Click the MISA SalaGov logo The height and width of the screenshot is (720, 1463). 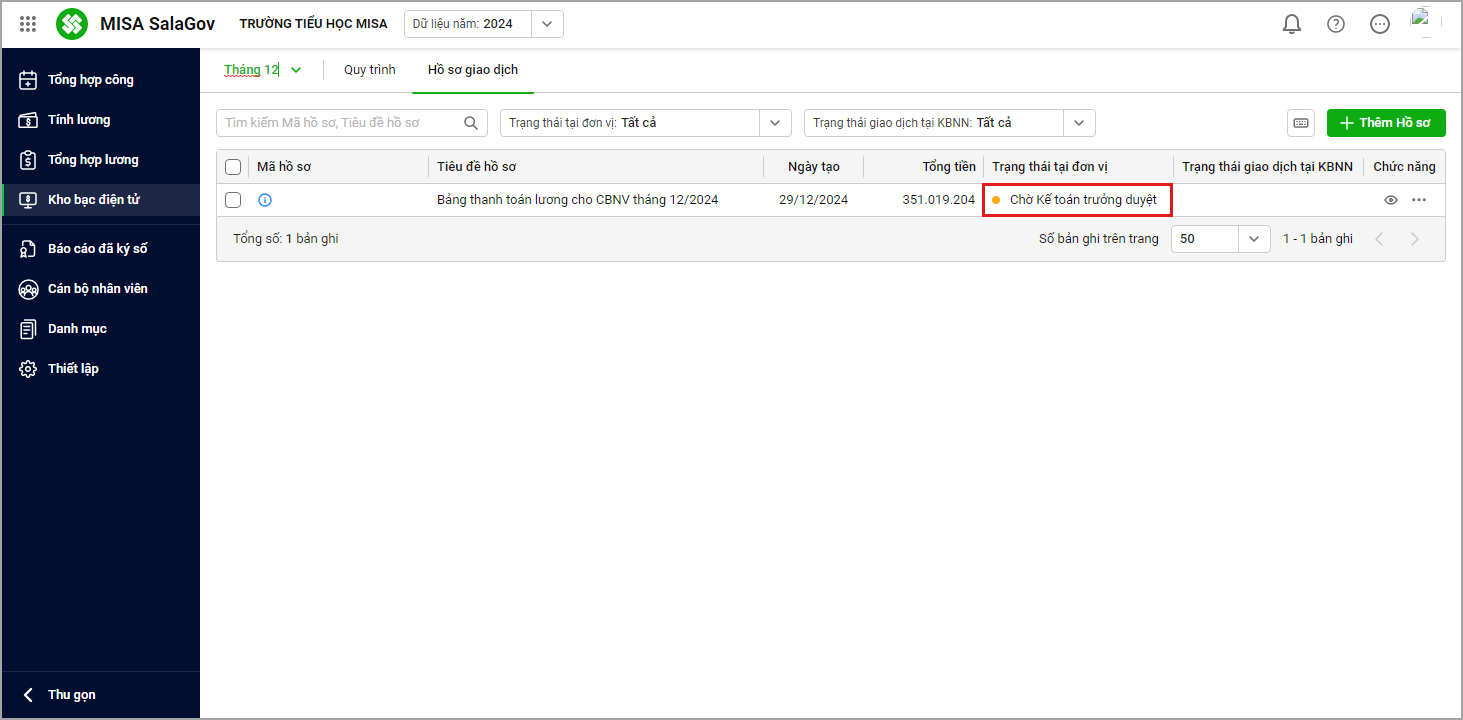point(72,24)
